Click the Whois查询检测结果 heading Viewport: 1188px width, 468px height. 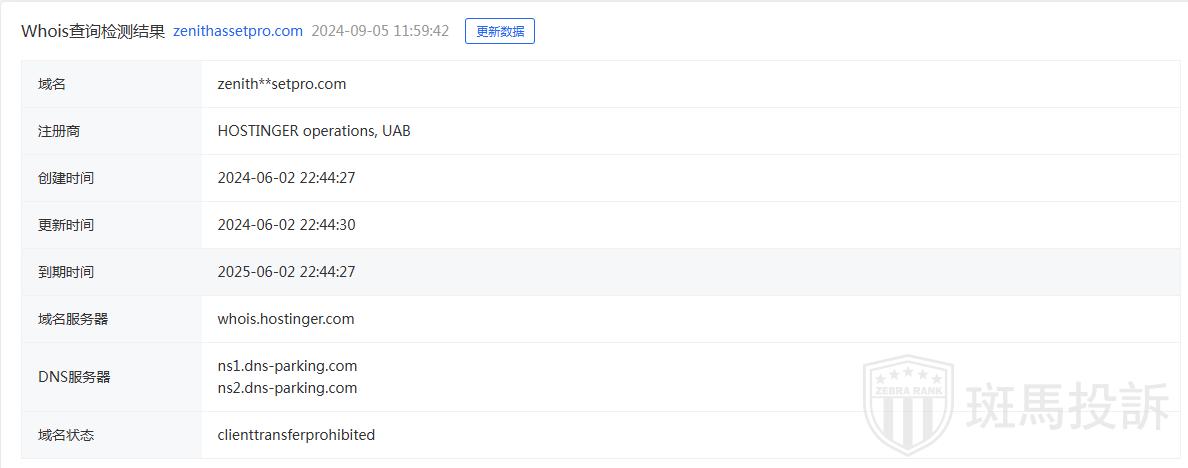click(x=93, y=31)
